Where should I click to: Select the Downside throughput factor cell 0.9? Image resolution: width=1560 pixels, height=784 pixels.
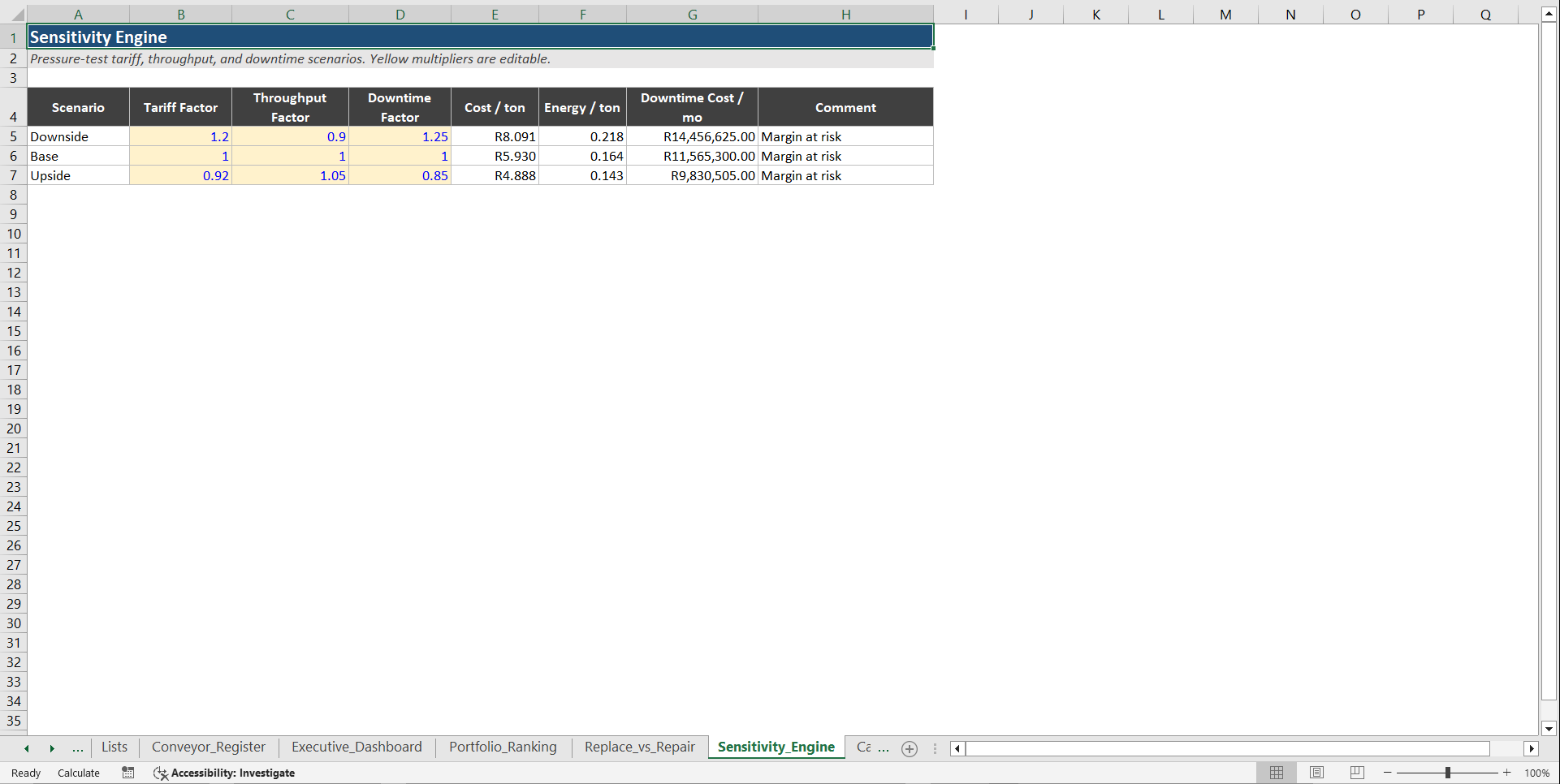(290, 136)
